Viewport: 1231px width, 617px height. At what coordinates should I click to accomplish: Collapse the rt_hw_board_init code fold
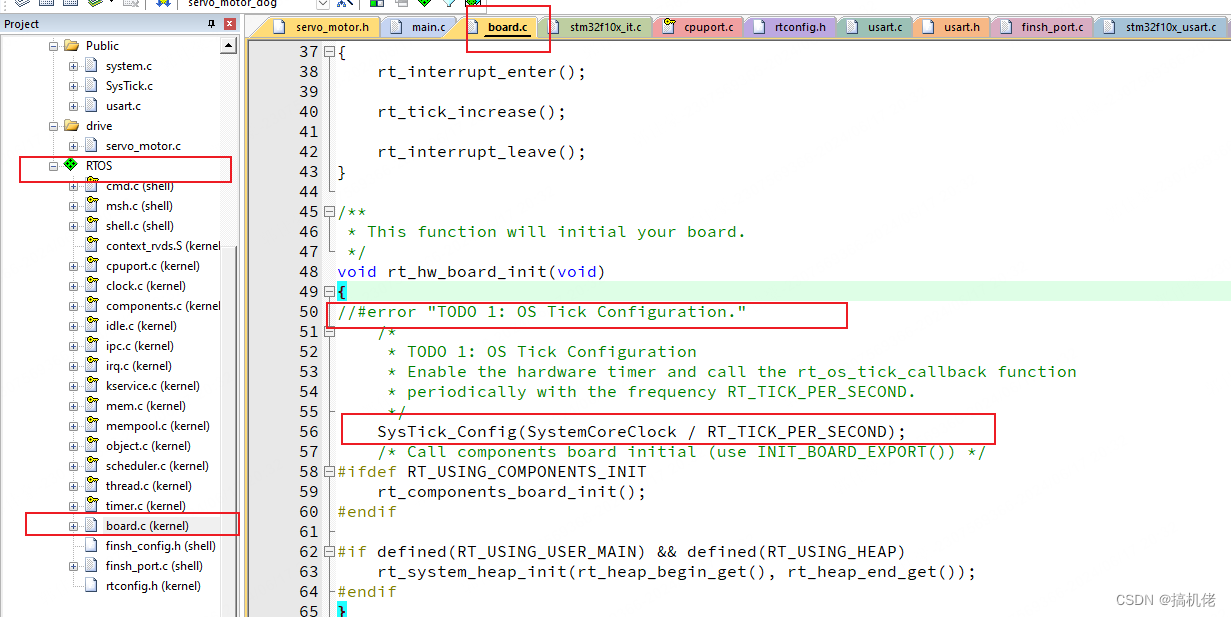pos(329,291)
